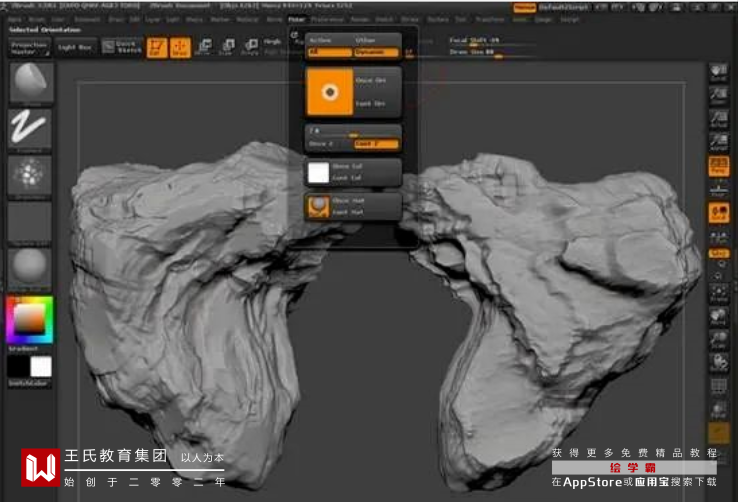The height and width of the screenshot is (502, 738).
Task: Select Once Mat in the Picker palette
Action: [348, 201]
